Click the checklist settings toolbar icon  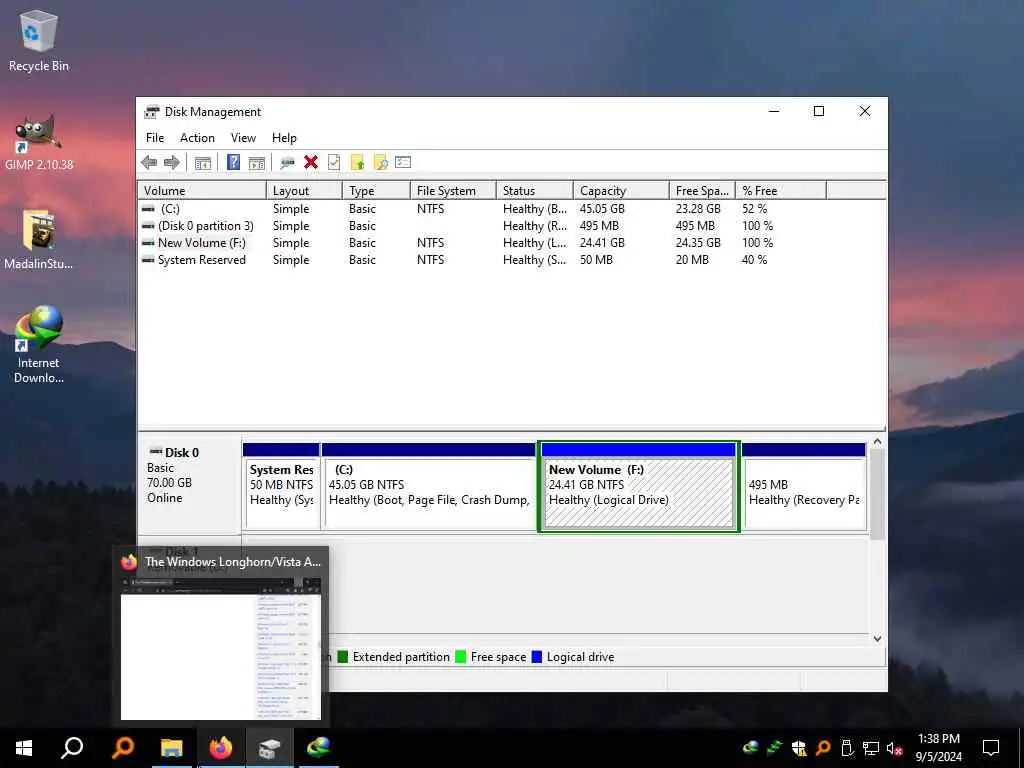pos(403,162)
